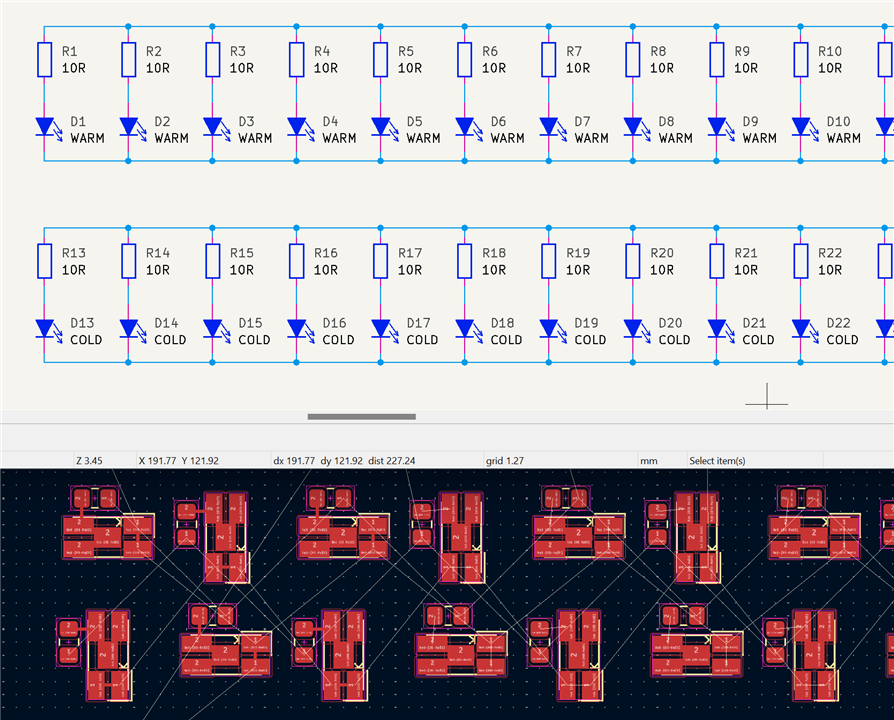Click the '10R' value beside R10

830,68
